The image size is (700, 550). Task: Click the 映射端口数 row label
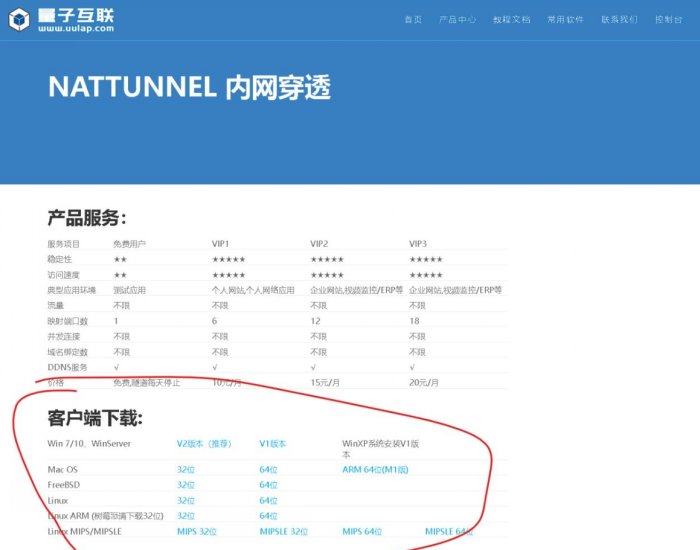(67, 321)
